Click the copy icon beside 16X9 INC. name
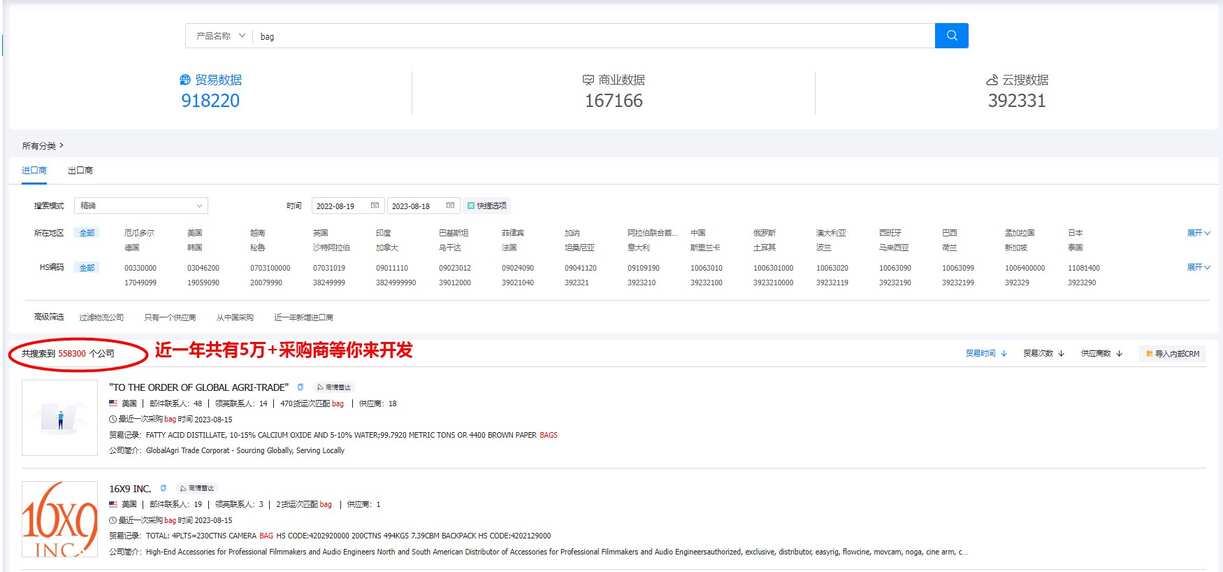 pyautogui.click(x=163, y=488)
